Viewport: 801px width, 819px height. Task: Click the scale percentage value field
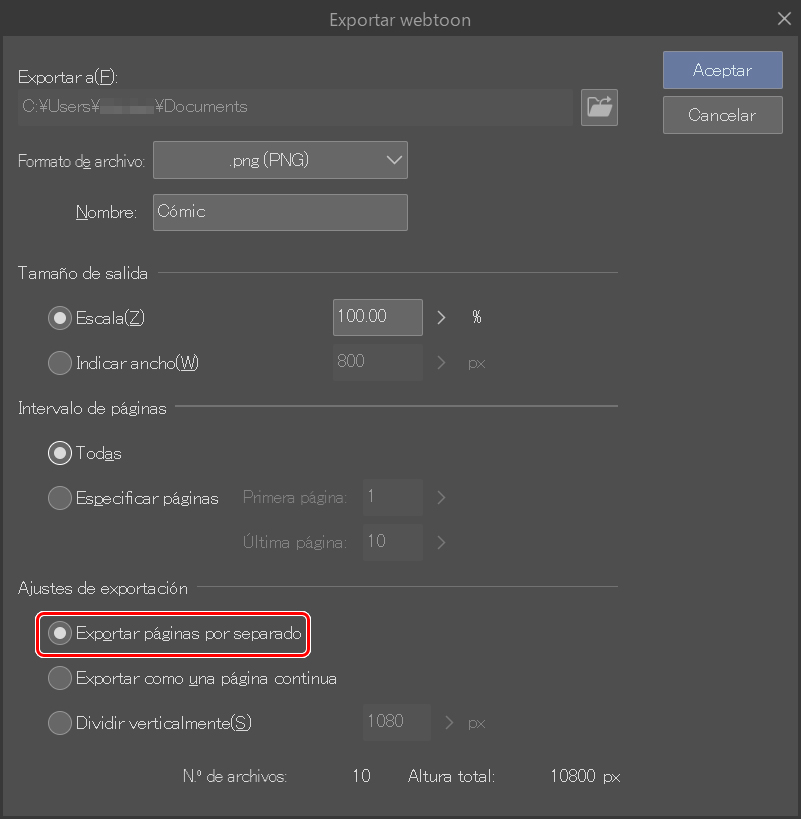point(377,317)
